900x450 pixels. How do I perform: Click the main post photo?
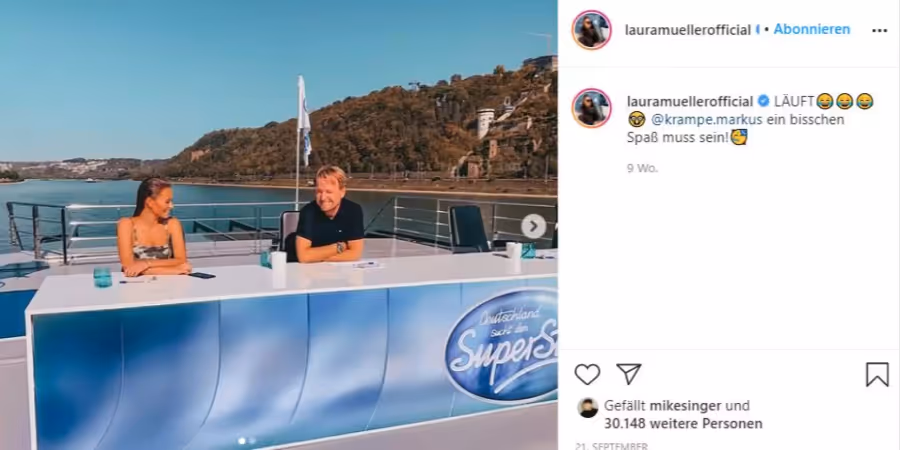[278, 225]
